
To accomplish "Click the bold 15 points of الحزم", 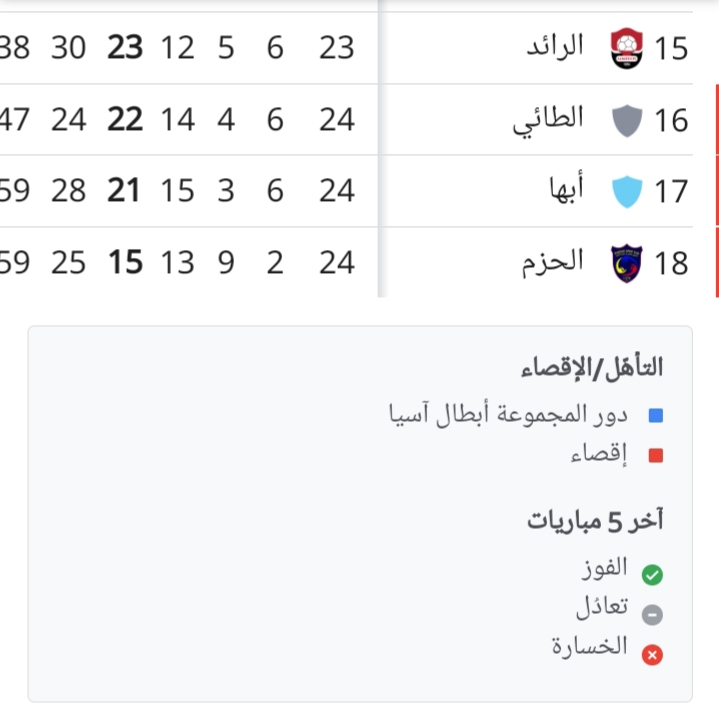I will [x=125, y=263].
